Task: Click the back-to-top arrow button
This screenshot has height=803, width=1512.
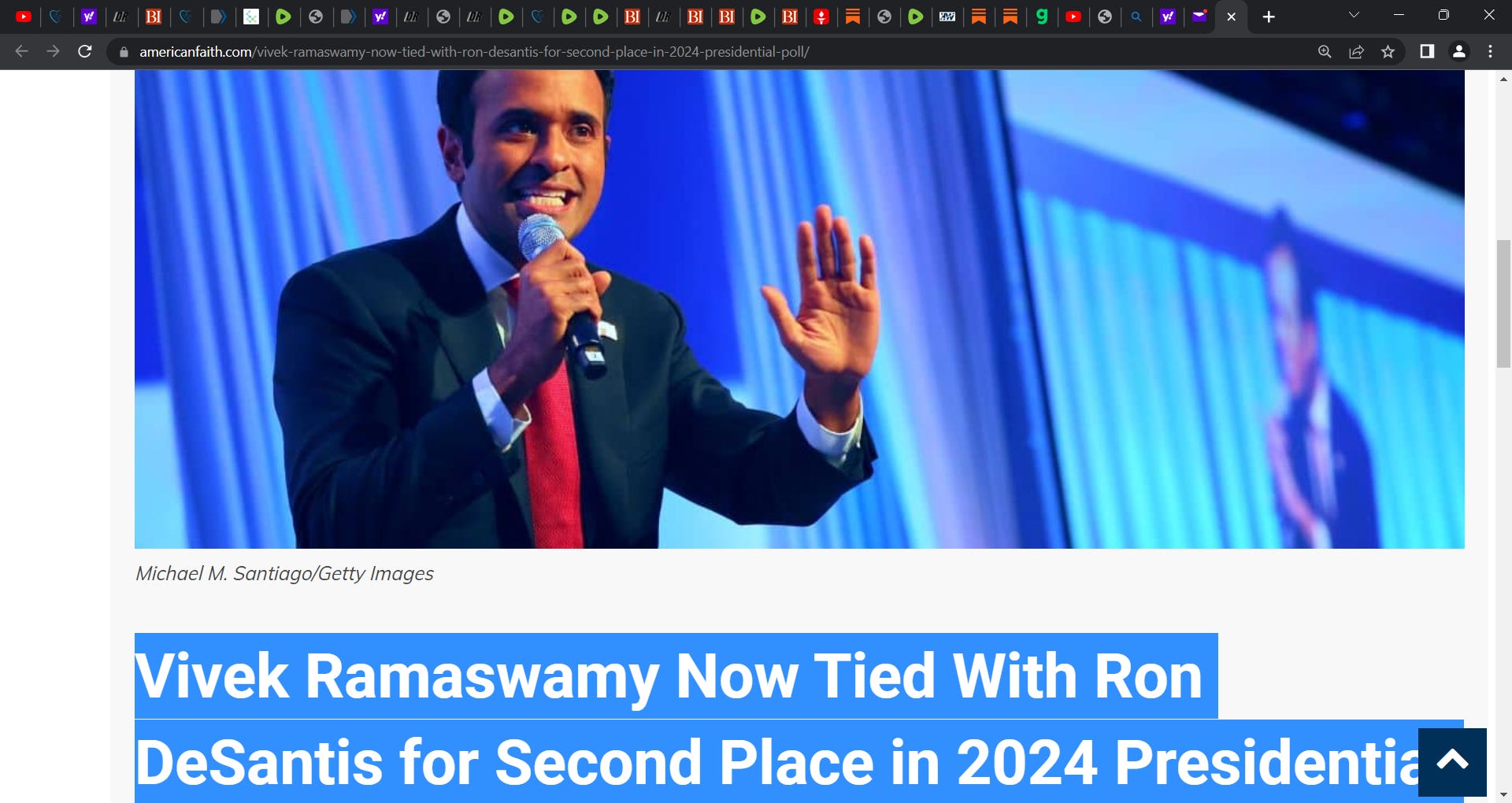Action: pos(1452,761)
